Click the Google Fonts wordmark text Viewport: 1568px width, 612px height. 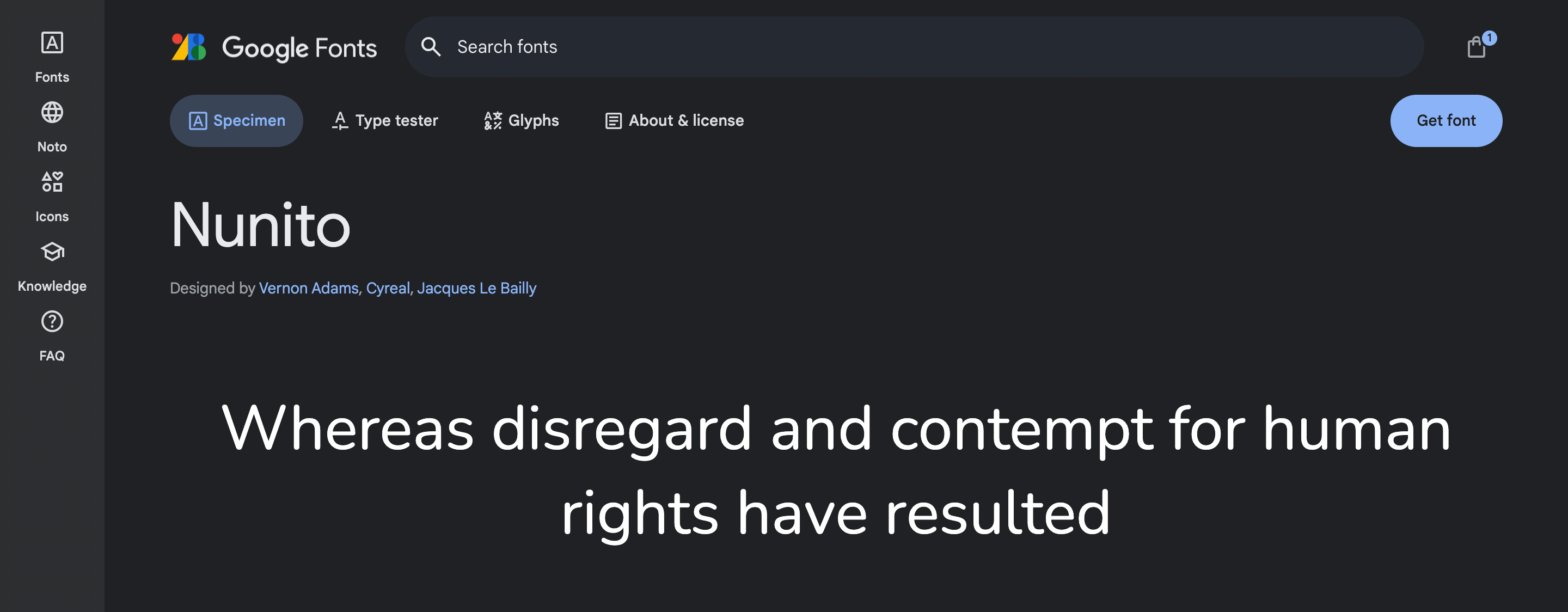point(299,47)
